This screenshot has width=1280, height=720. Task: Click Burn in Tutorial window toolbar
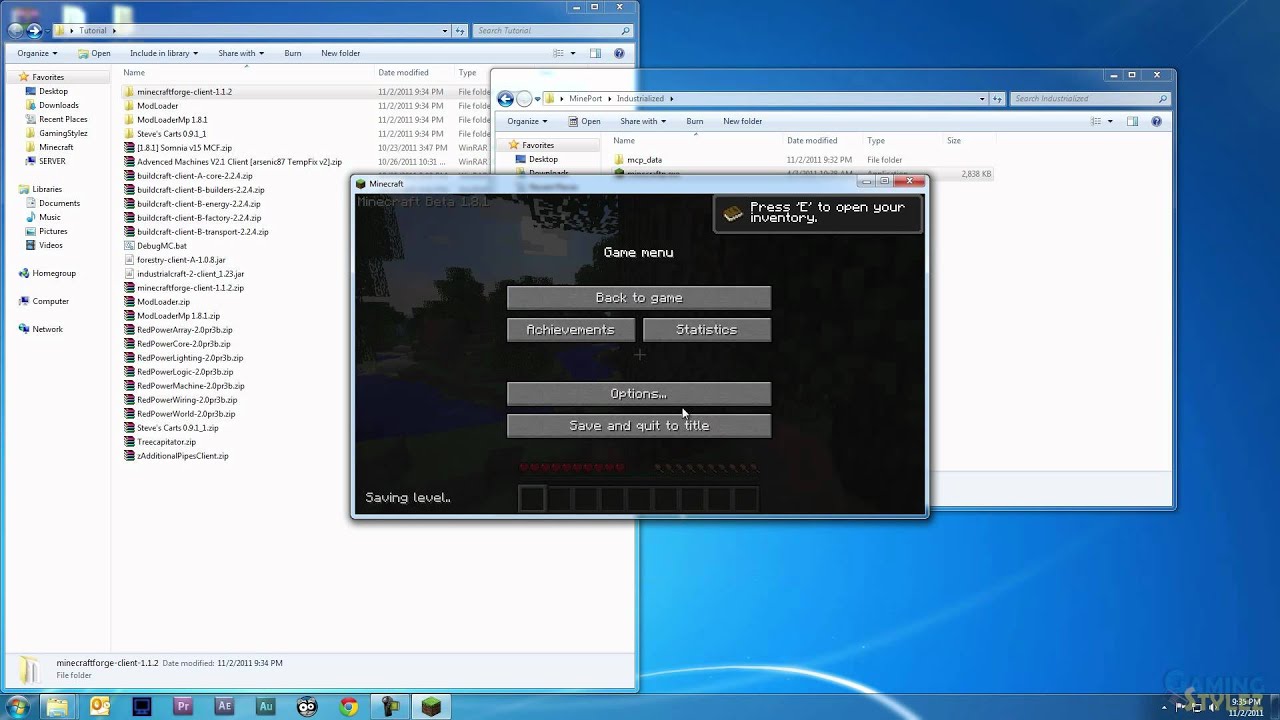[x=292, y=53]
